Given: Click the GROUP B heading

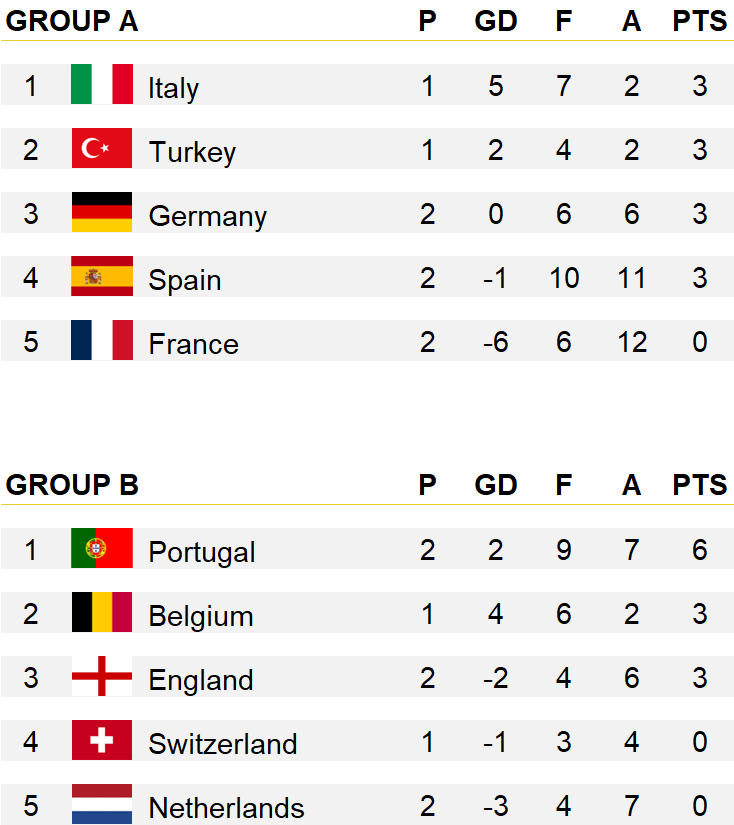Looking at the screenshot, I should (72, 485).
